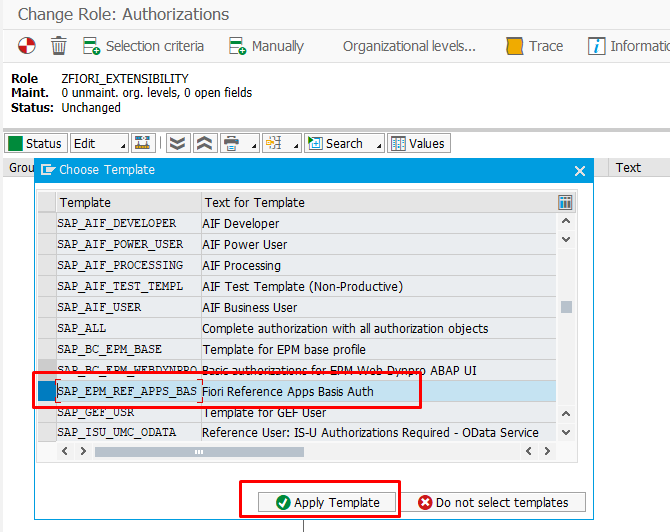670x532 pixels.
Task: Click the green Status button
Action: 36,143
